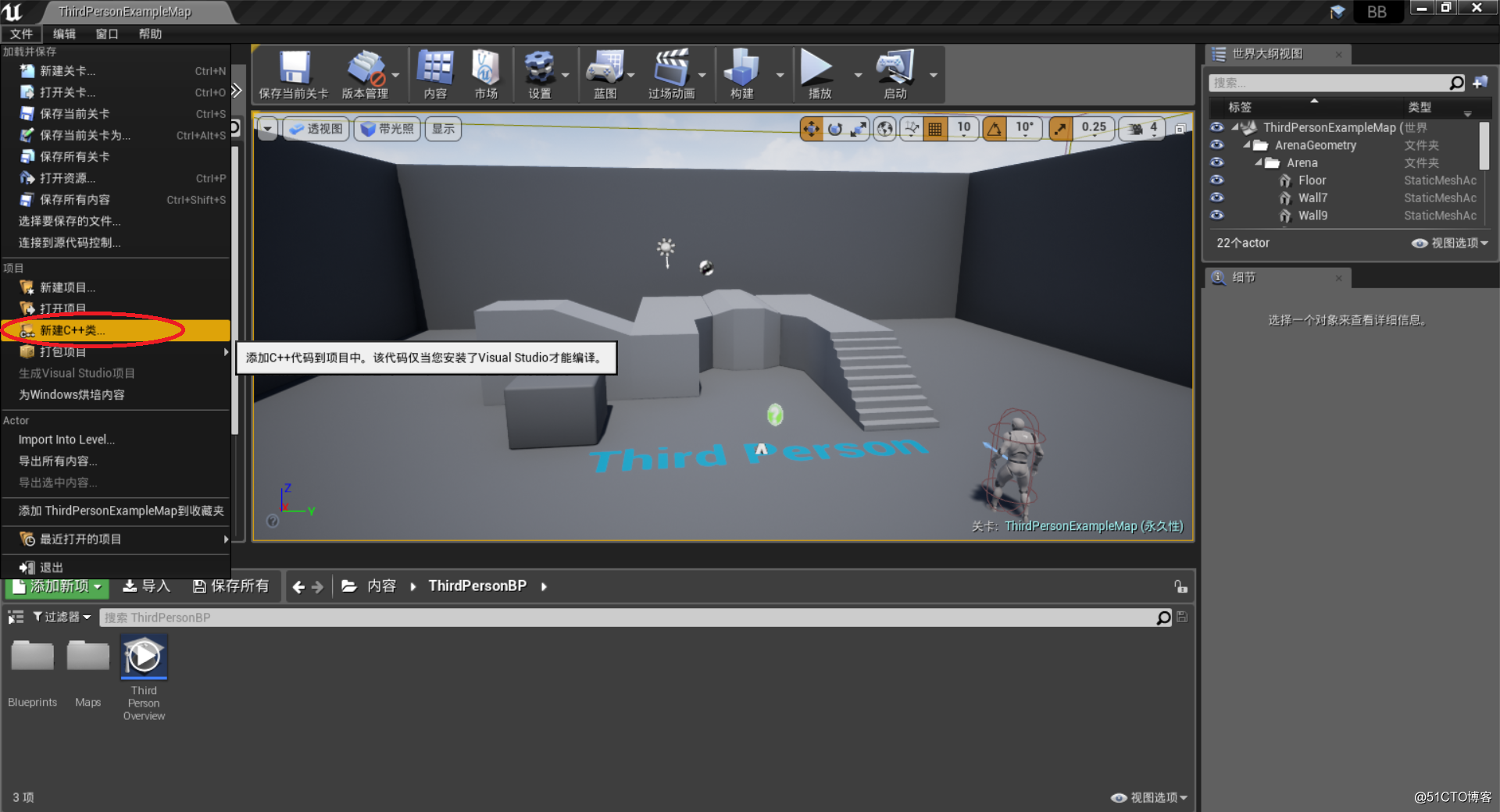
Task: Hide the Wall7 actor with its eye icon
Action: (x=1217, y=197)
